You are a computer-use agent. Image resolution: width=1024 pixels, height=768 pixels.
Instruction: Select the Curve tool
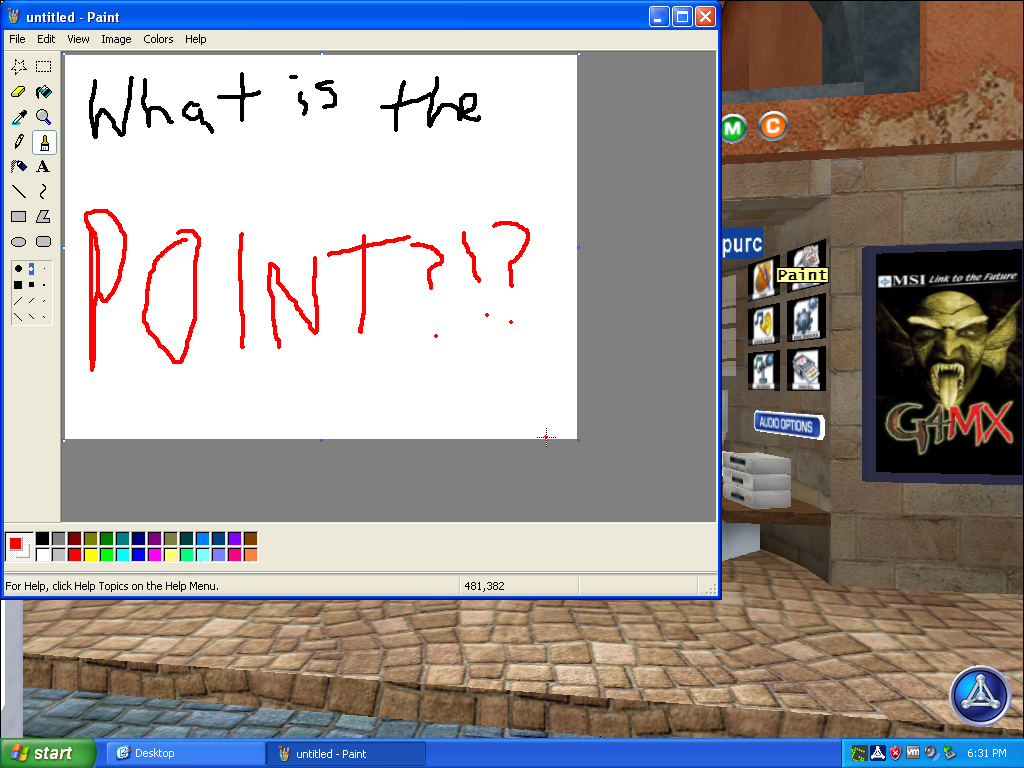click(x=44, y=191)
